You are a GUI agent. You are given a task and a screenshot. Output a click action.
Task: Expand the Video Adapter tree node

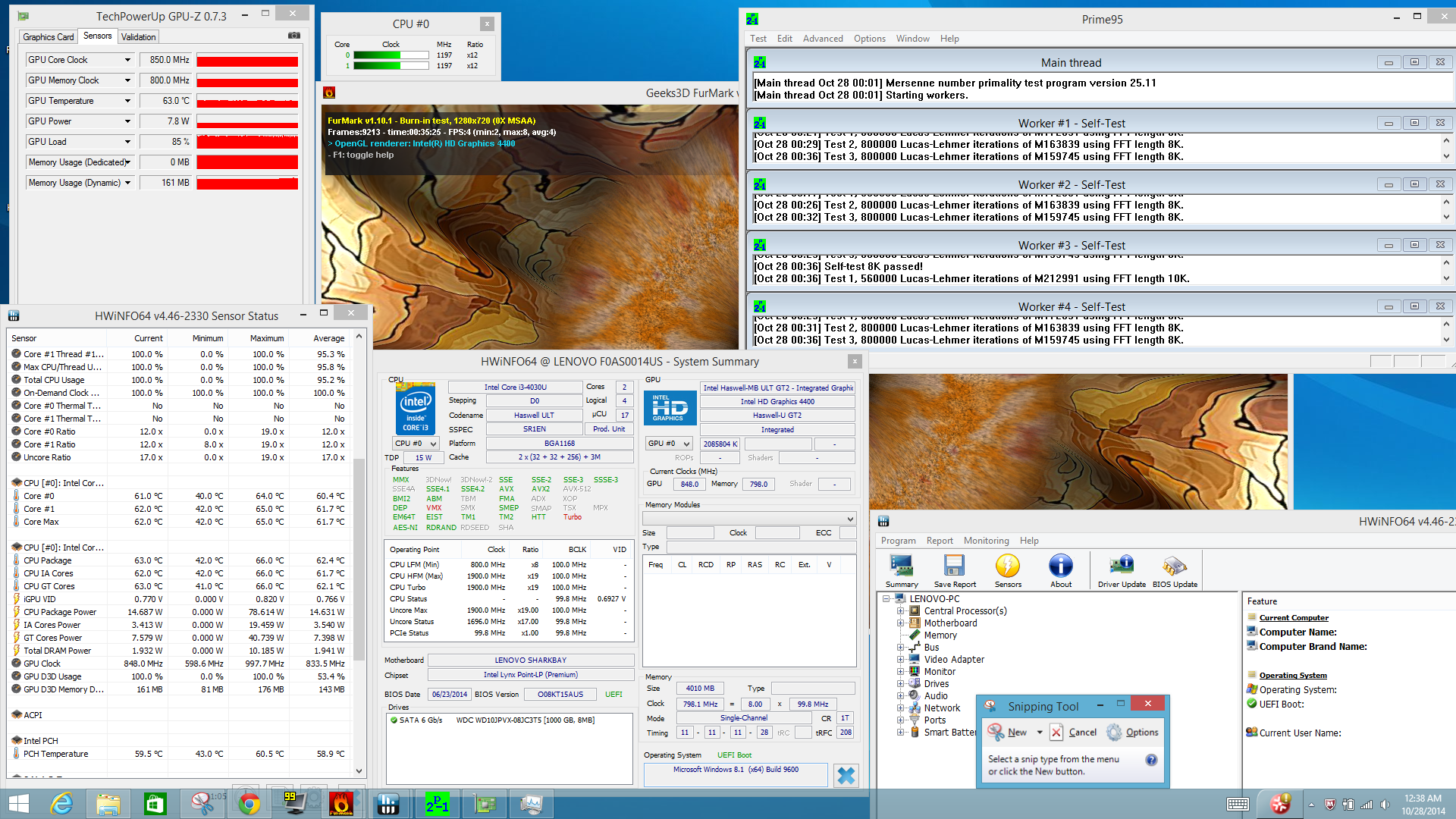901,660
